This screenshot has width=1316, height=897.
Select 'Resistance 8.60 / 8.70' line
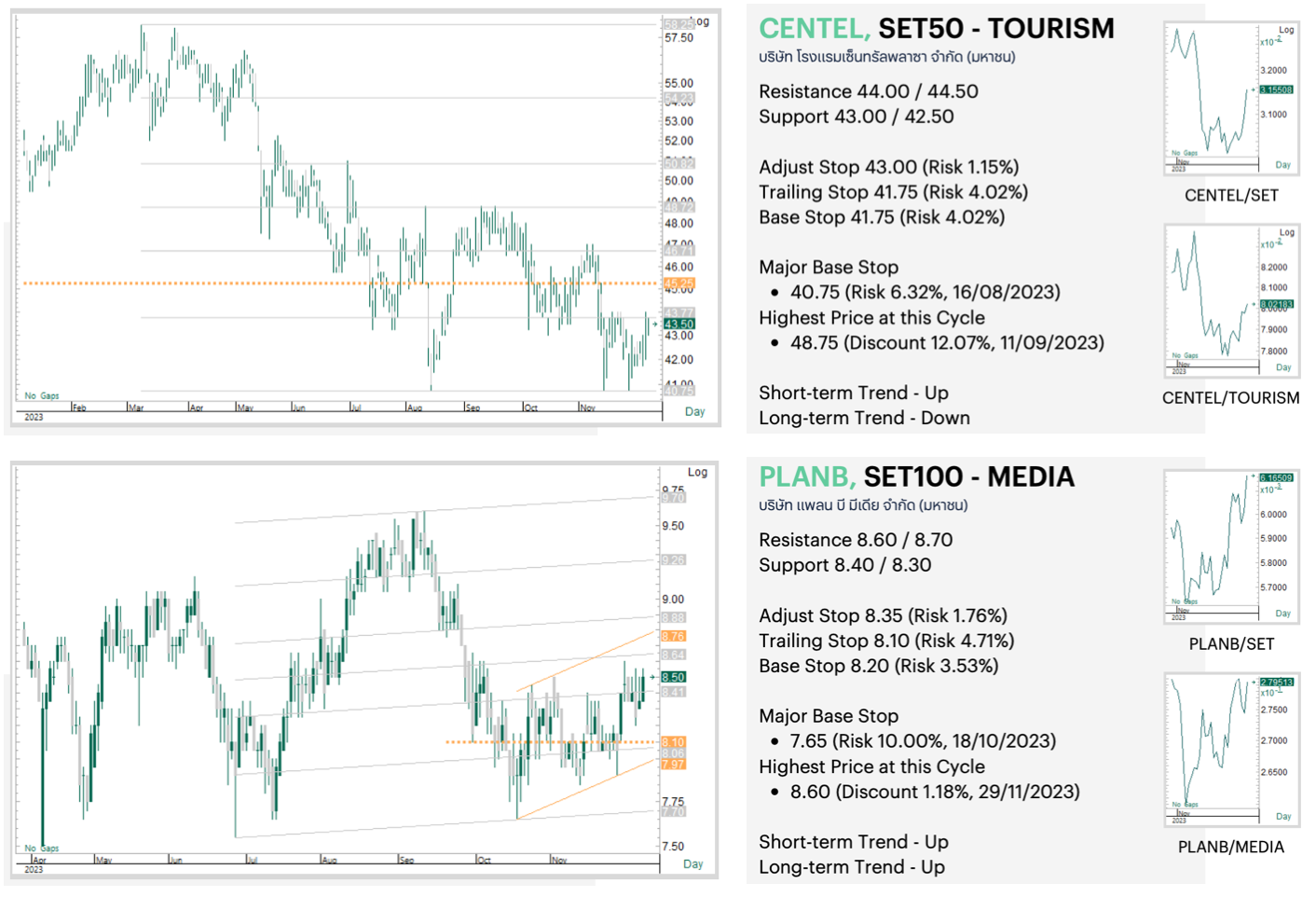(856, 540)
